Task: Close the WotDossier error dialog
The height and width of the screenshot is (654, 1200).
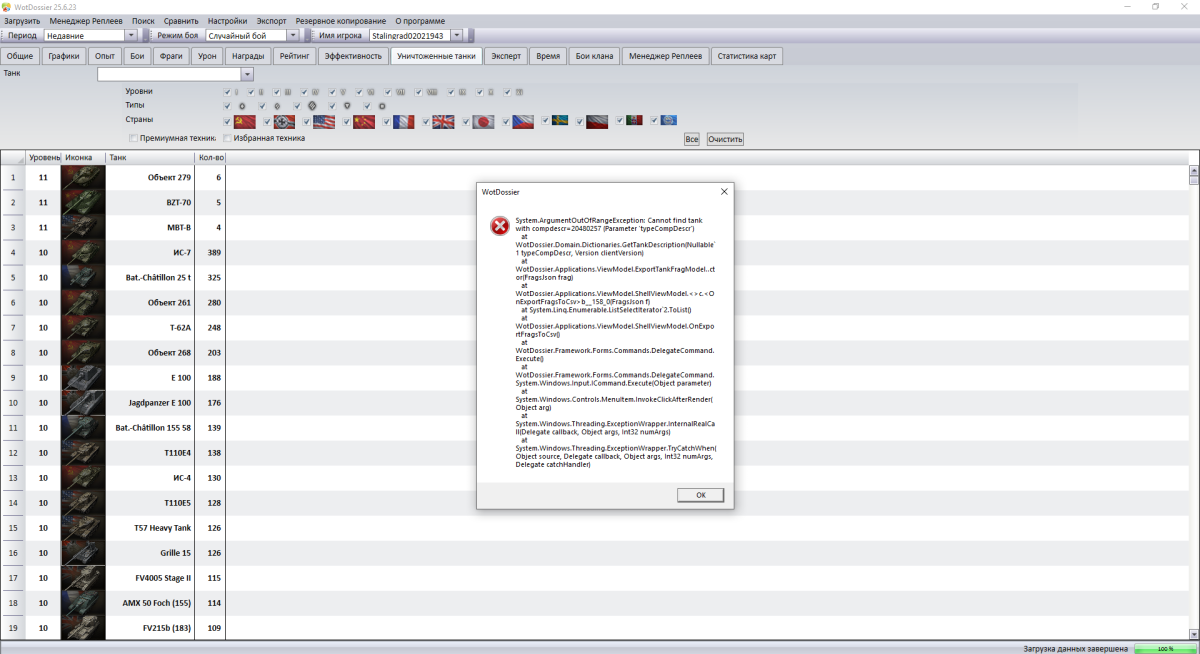Action: pyautogui.click(x=724, y=191)
